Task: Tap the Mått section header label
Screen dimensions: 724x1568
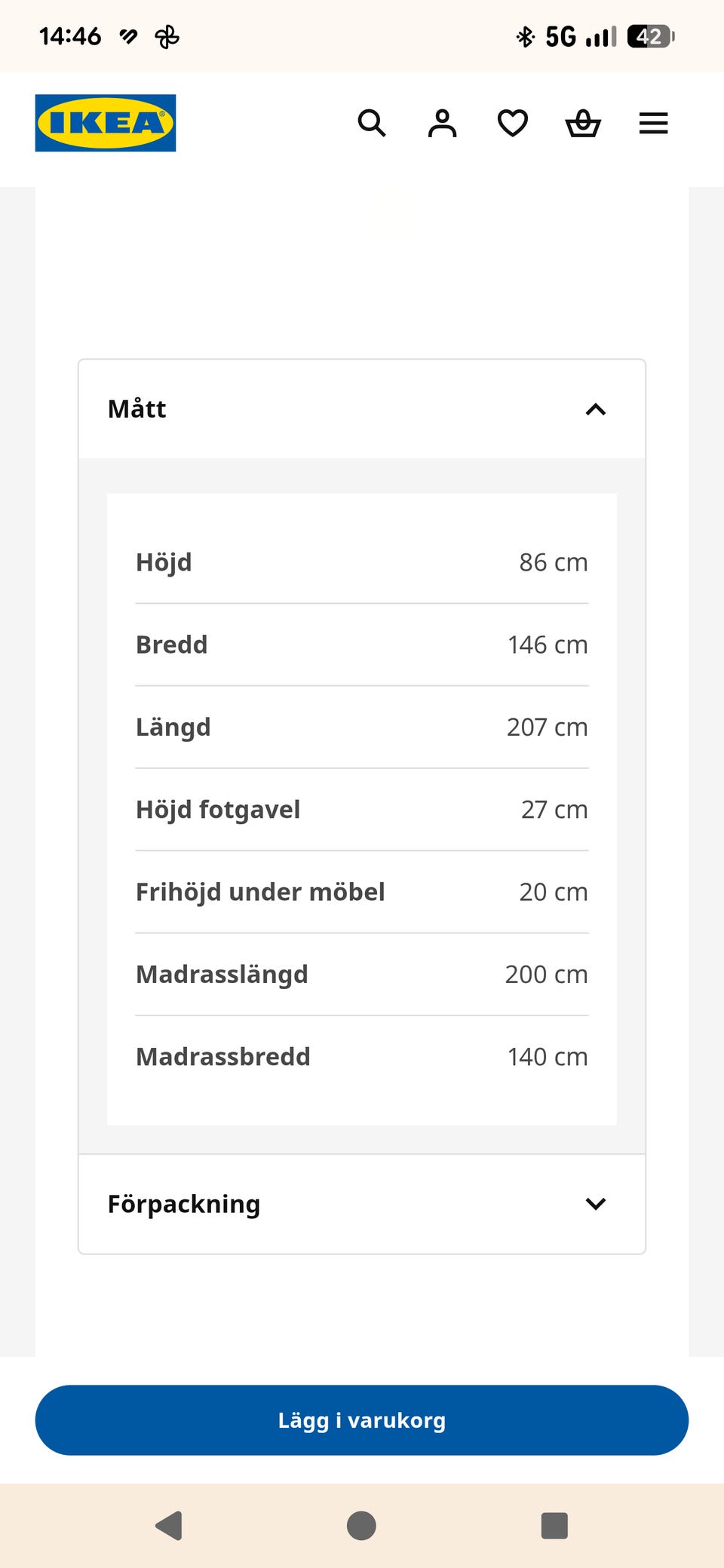Action: click(137, 409)
